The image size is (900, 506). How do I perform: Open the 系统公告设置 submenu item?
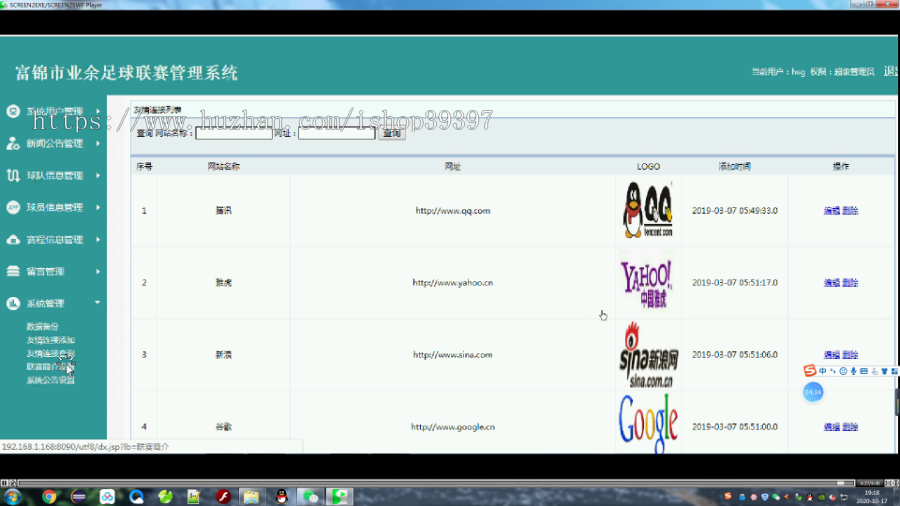[x=51, y=380]
